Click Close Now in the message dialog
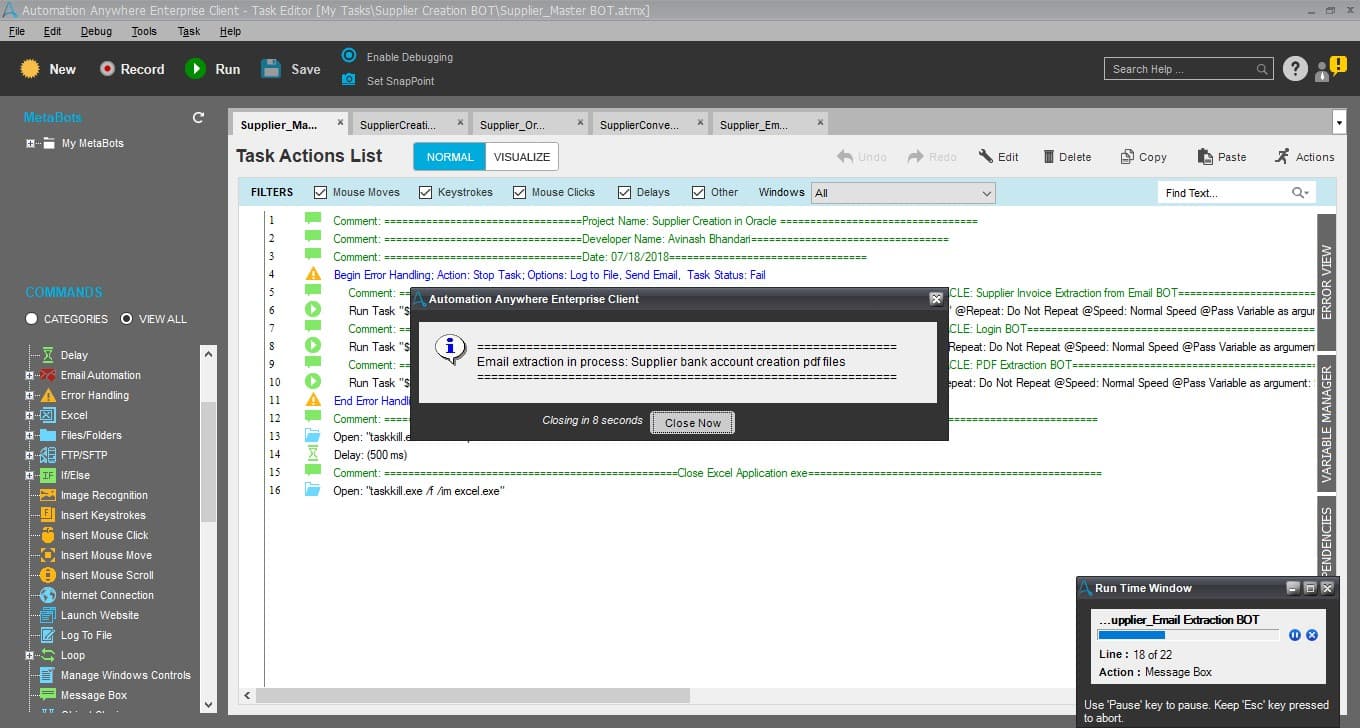This screenshot has width=1360, height=728. pyautogui.click(x=693, y=423)
